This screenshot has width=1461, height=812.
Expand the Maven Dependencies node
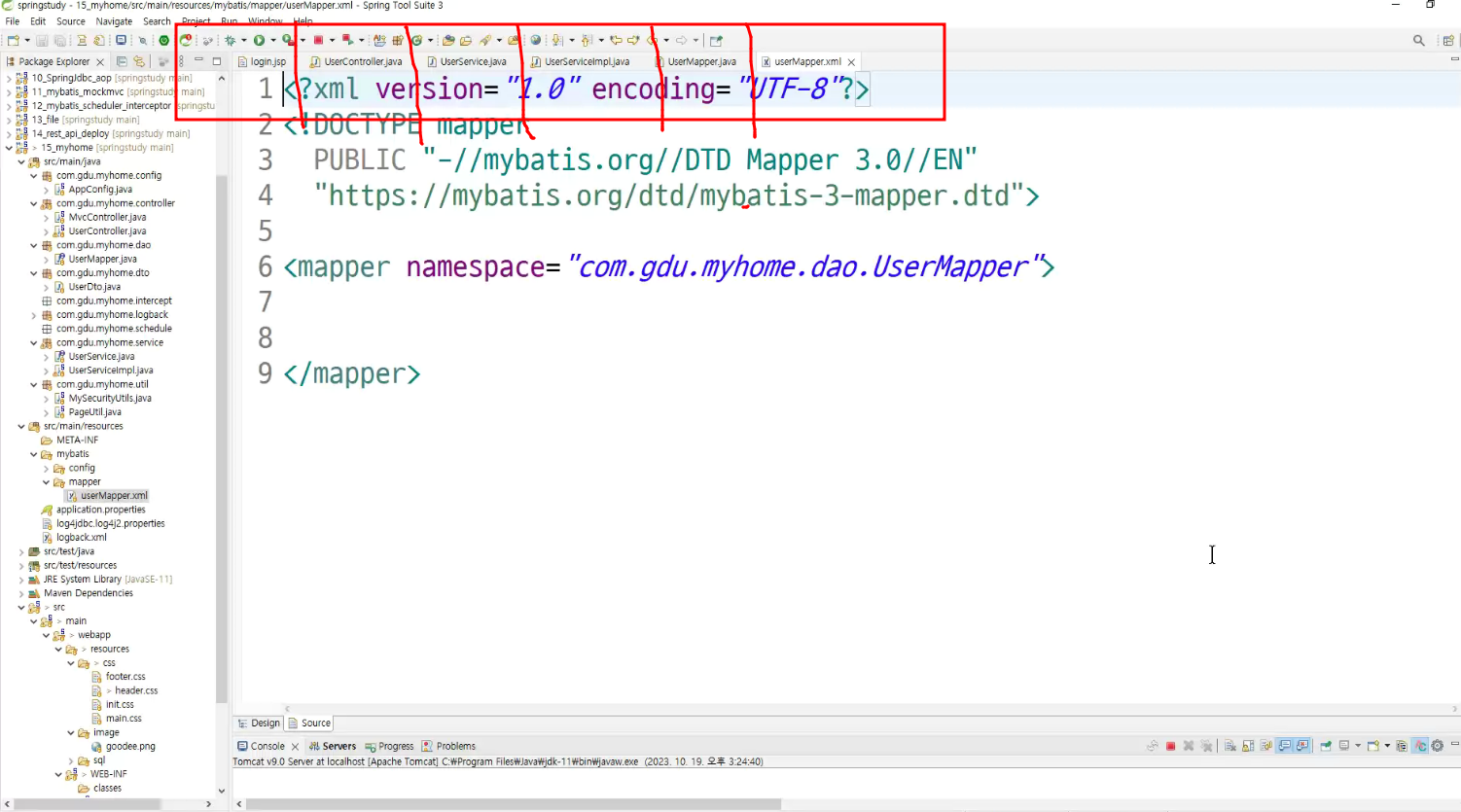[x=21, y=593]
